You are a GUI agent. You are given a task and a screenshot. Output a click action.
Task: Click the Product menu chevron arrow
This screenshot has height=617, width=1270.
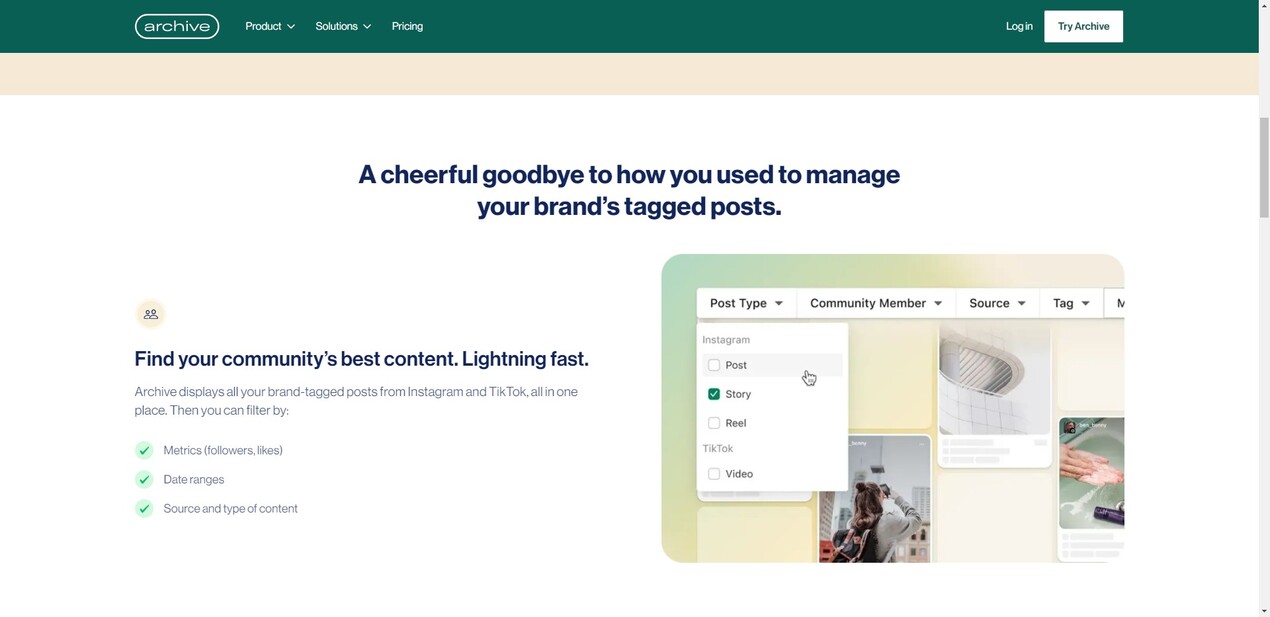[x=291, y=27]
